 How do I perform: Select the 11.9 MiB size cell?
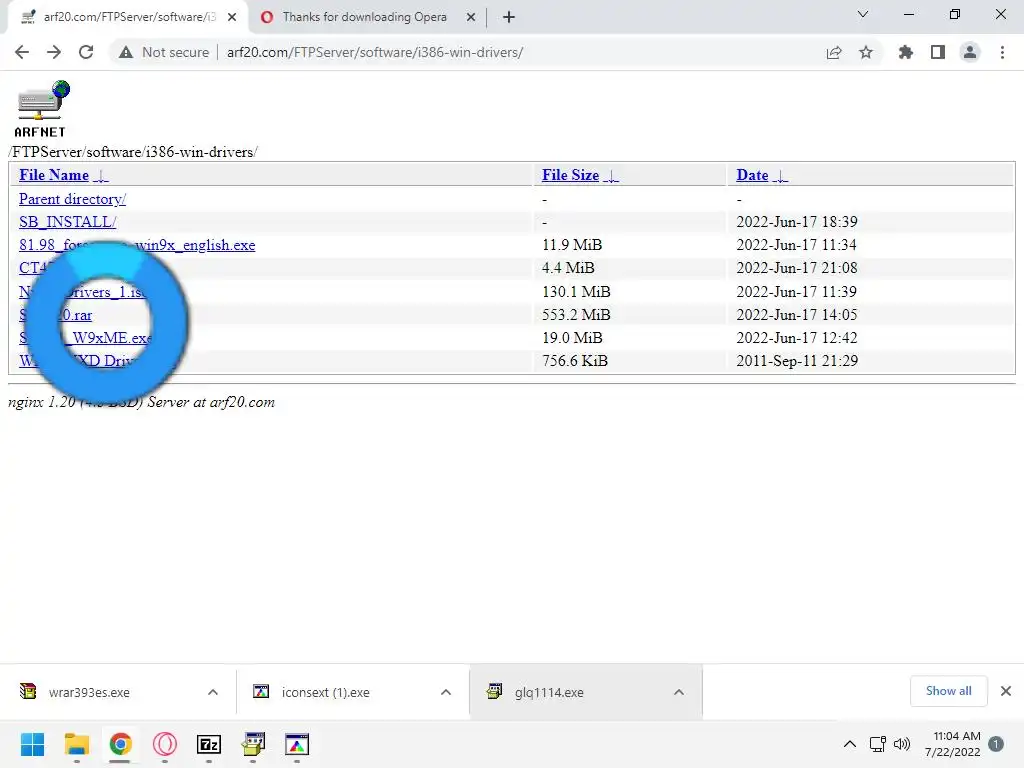572,245
